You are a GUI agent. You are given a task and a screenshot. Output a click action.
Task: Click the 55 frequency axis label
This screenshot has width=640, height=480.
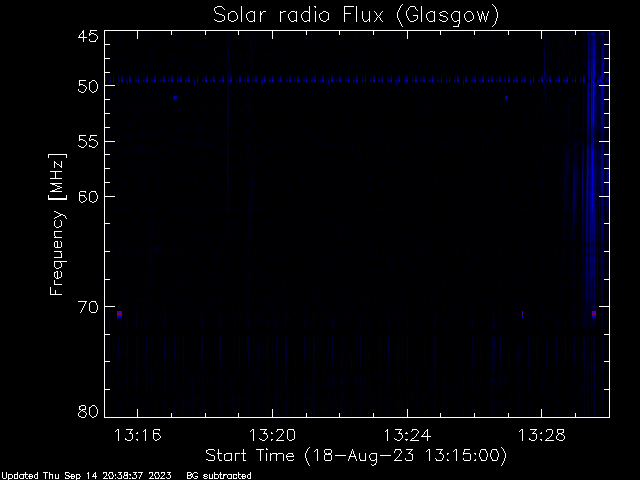pos(88,142)
